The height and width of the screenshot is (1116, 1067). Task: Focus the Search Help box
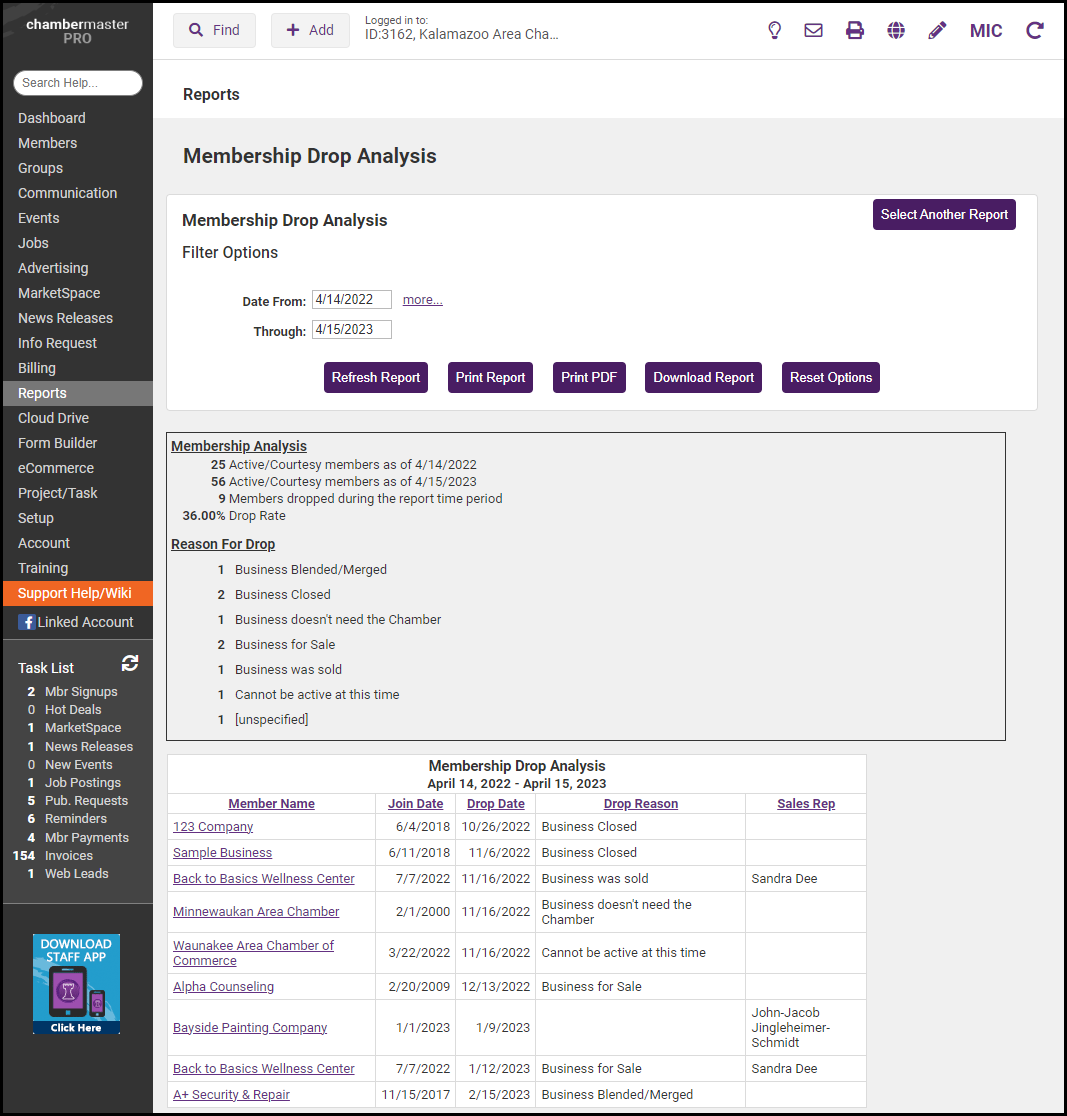pyautogui.click(x=78, y=83)
